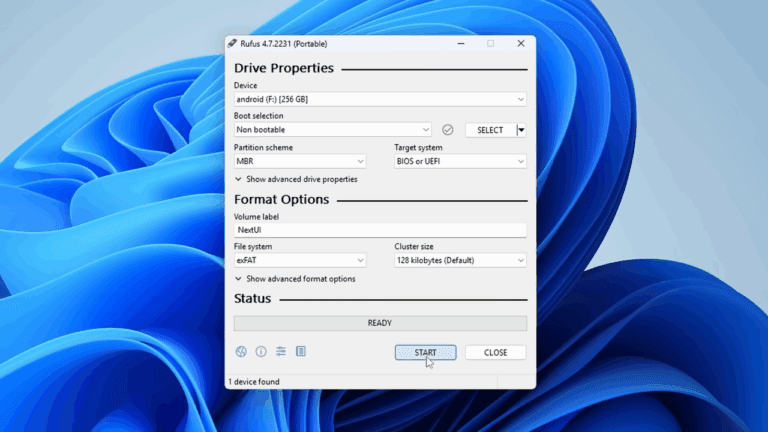The width and height of the screenshot is (768, 432).
Task: Click the Drive Properties heading
Action: (284, 68)
